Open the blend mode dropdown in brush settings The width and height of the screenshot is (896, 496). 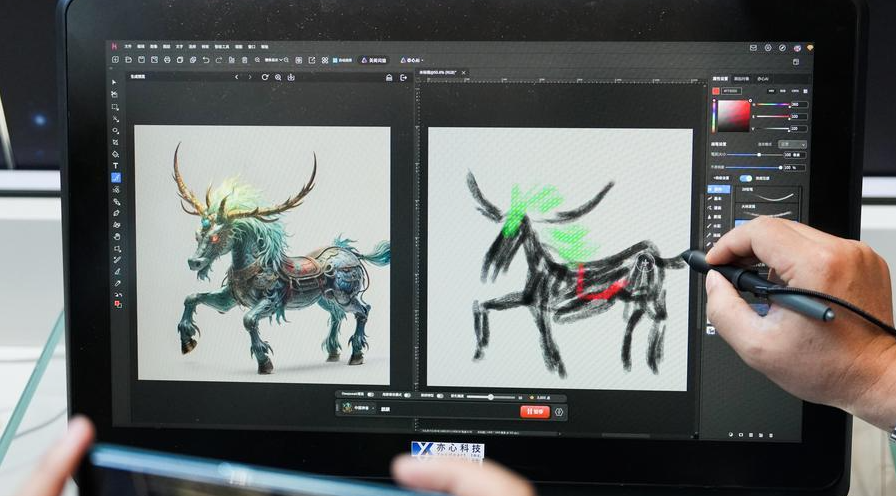click(793, 145)
